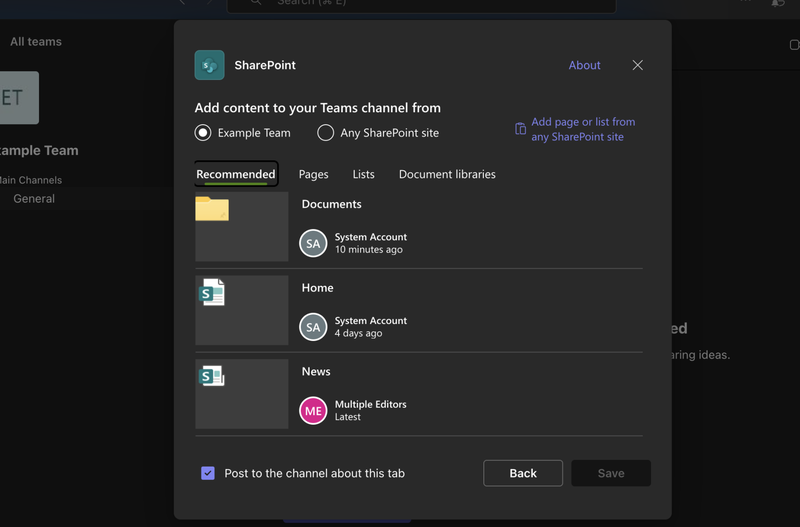Switch to the Document libraries tab
This screenshot has height=527, width=800.
(x=447, y=174)
